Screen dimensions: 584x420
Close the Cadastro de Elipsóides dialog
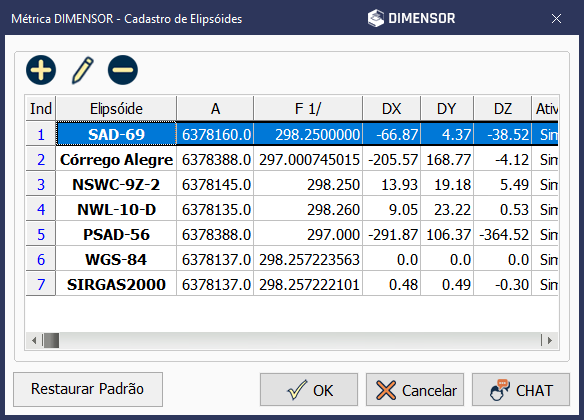pos(556,19)
